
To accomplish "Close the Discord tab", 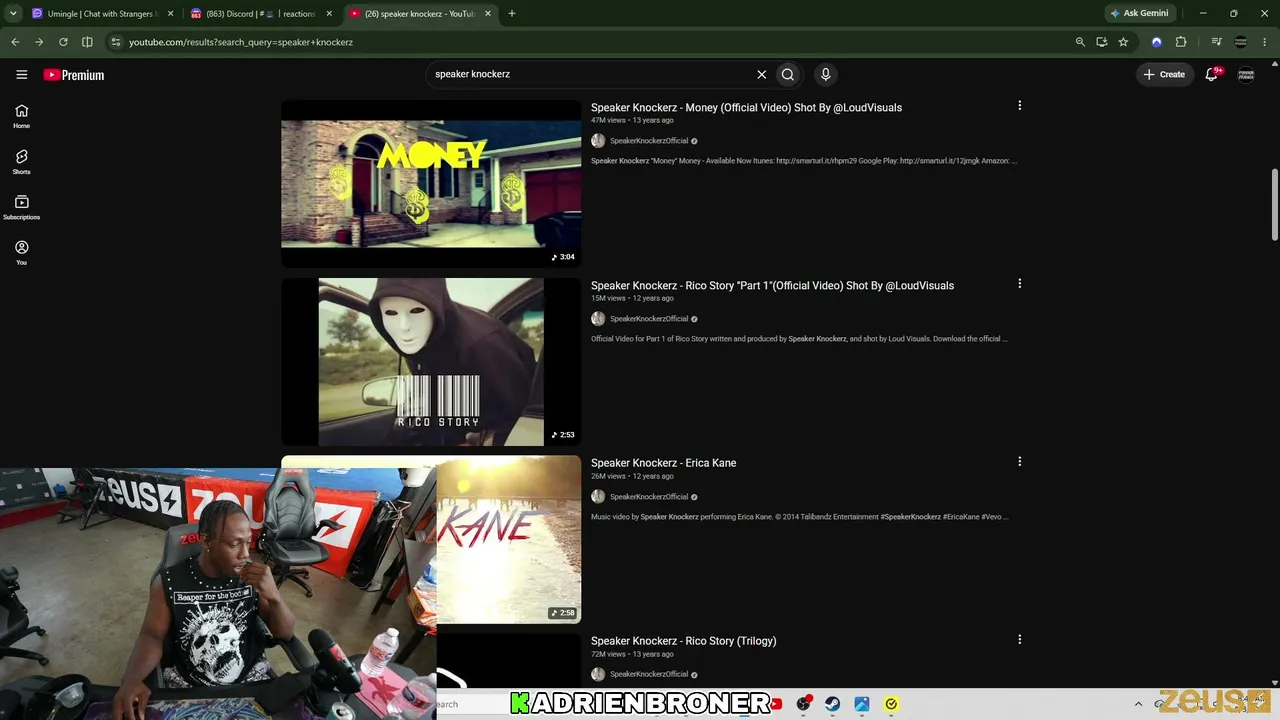I will click(x=330, y=14).
